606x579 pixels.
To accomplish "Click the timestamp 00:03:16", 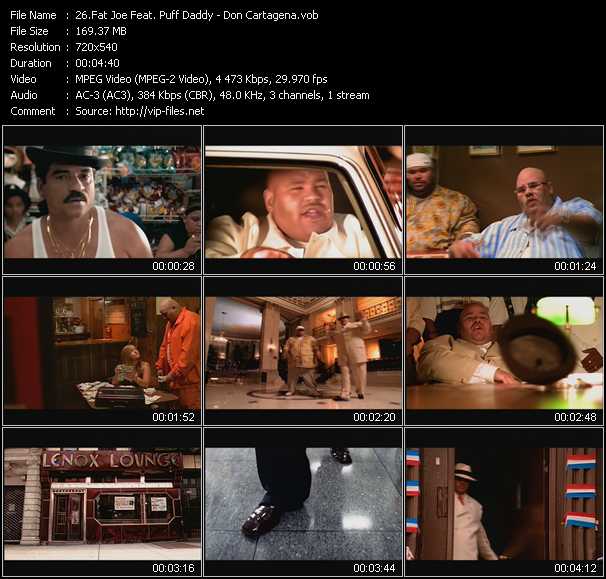I will click(x=174, y=568).
